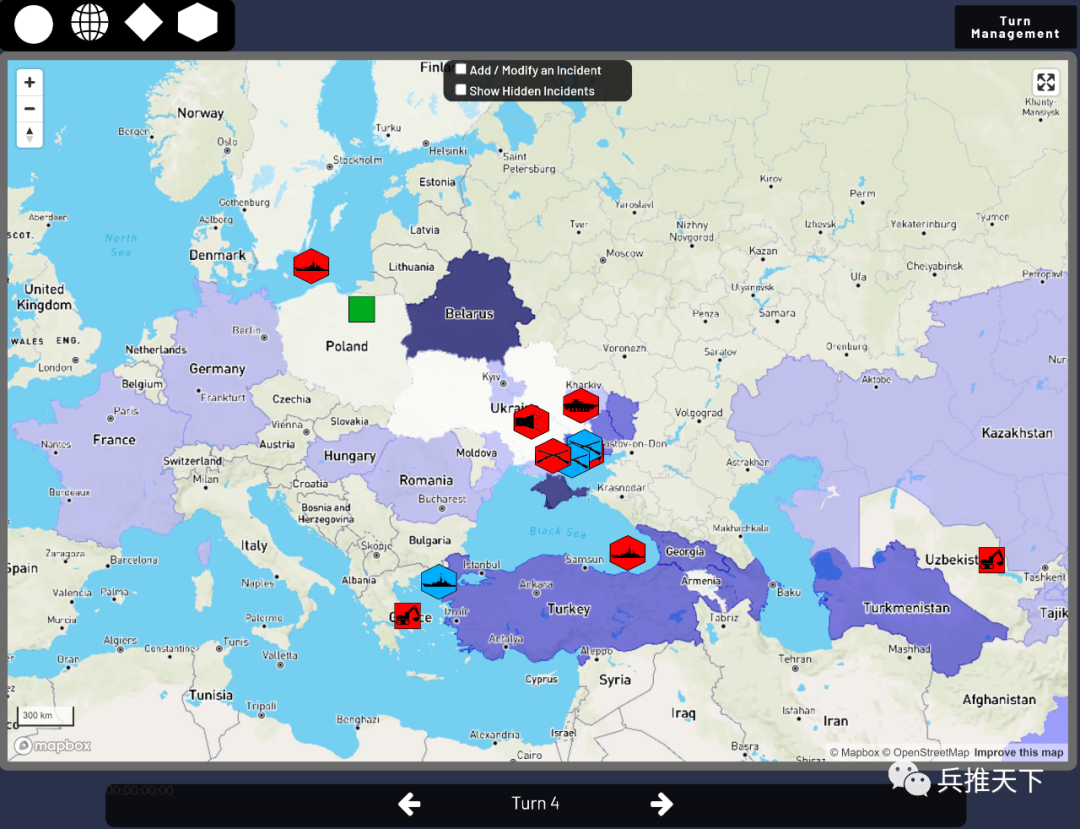Select red tank incident near Kharkiv

(581, 405)
